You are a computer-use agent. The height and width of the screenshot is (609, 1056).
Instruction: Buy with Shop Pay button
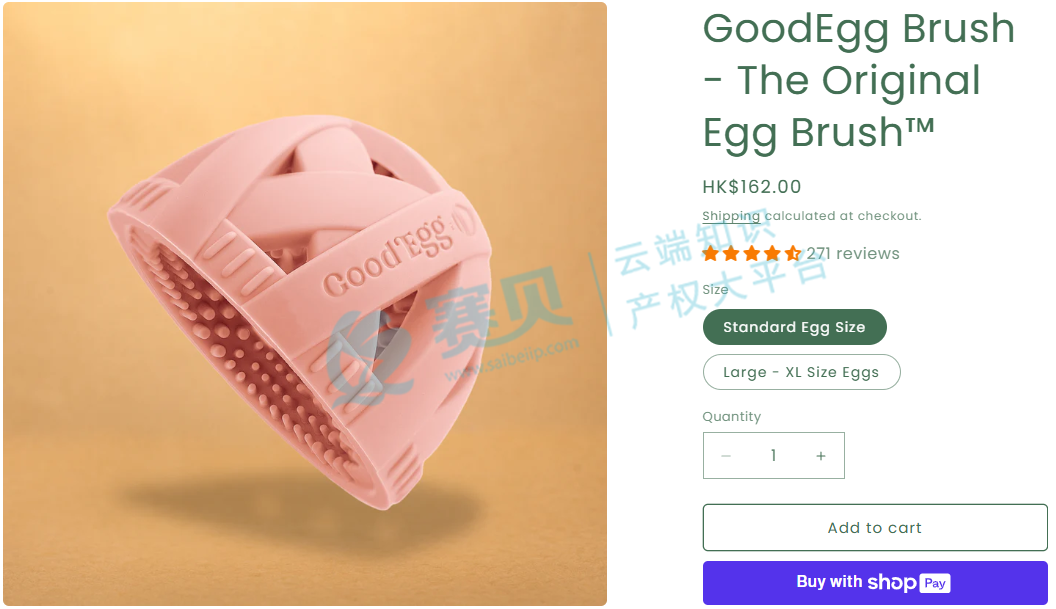(875, 583)
